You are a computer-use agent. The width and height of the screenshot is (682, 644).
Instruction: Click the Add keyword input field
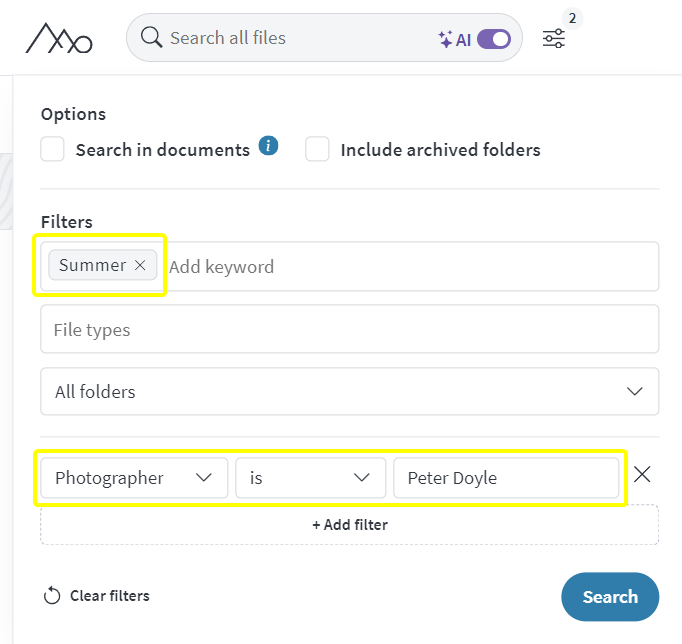coord(411,267)
